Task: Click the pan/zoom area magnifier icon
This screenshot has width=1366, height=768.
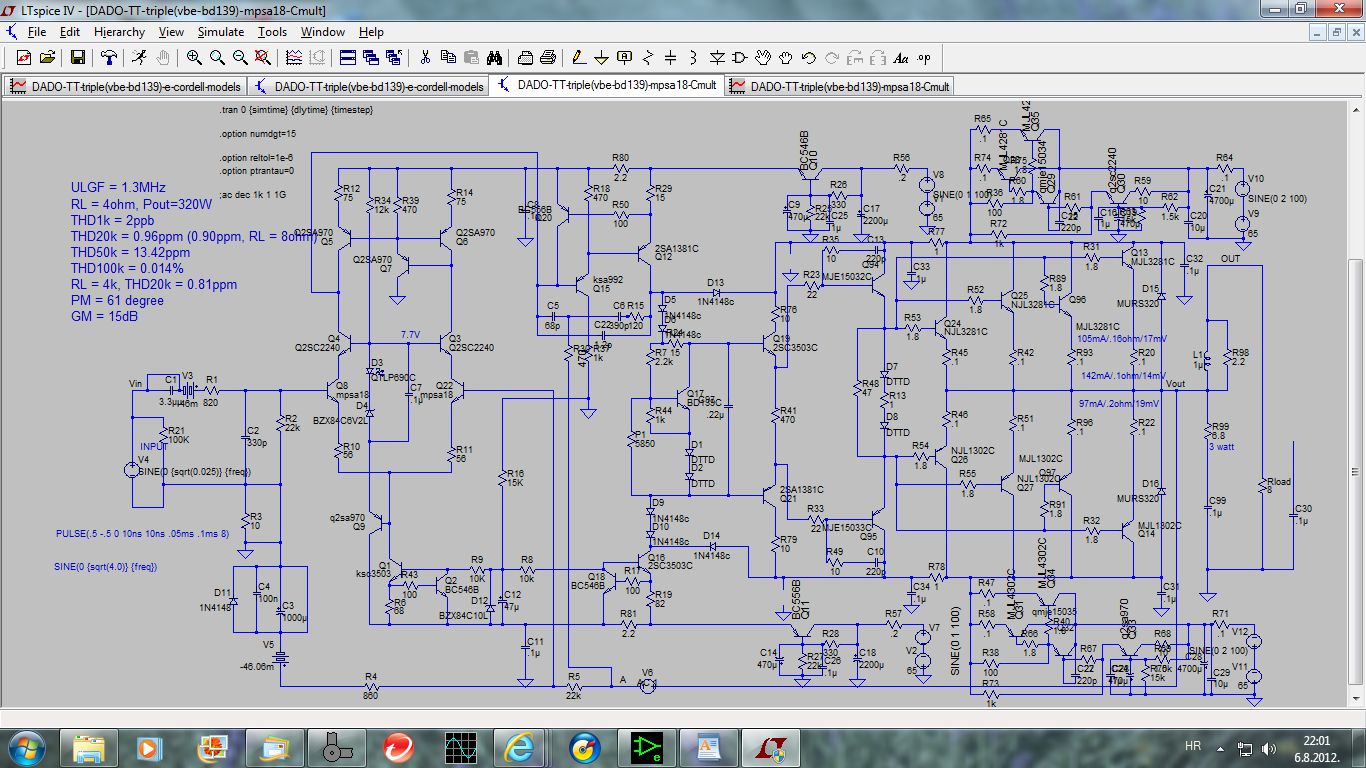Action: (x=217, y=57)
